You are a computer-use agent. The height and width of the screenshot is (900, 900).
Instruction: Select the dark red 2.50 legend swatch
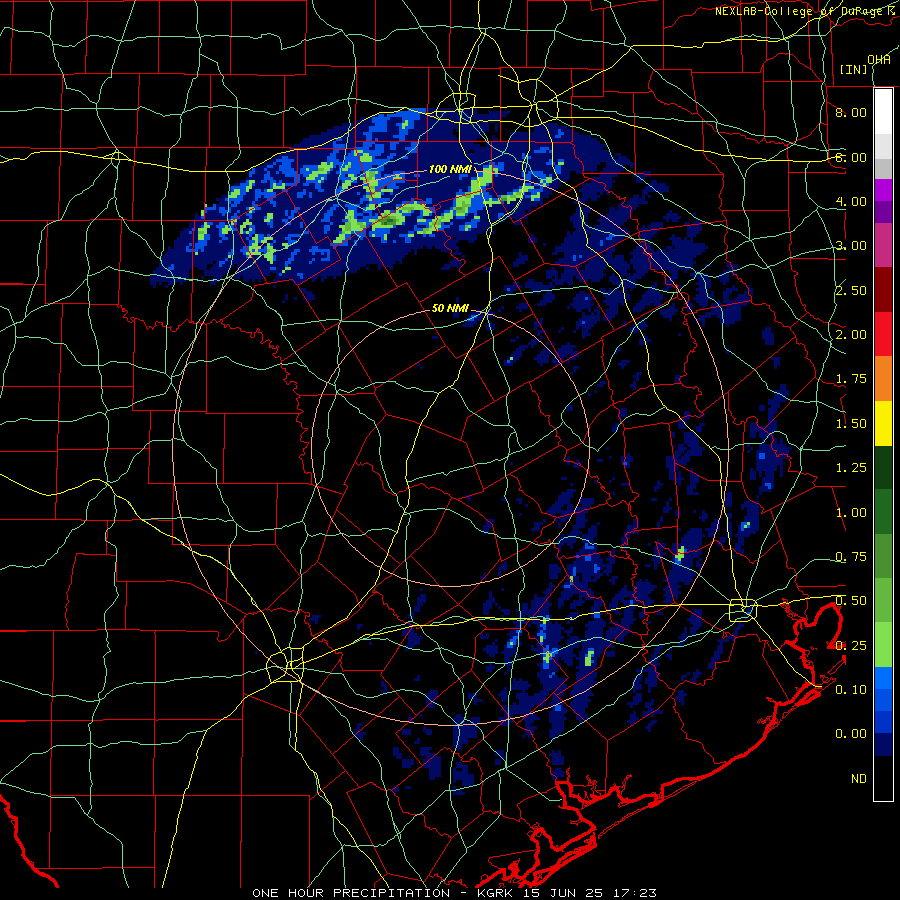(x=883, y=289)
